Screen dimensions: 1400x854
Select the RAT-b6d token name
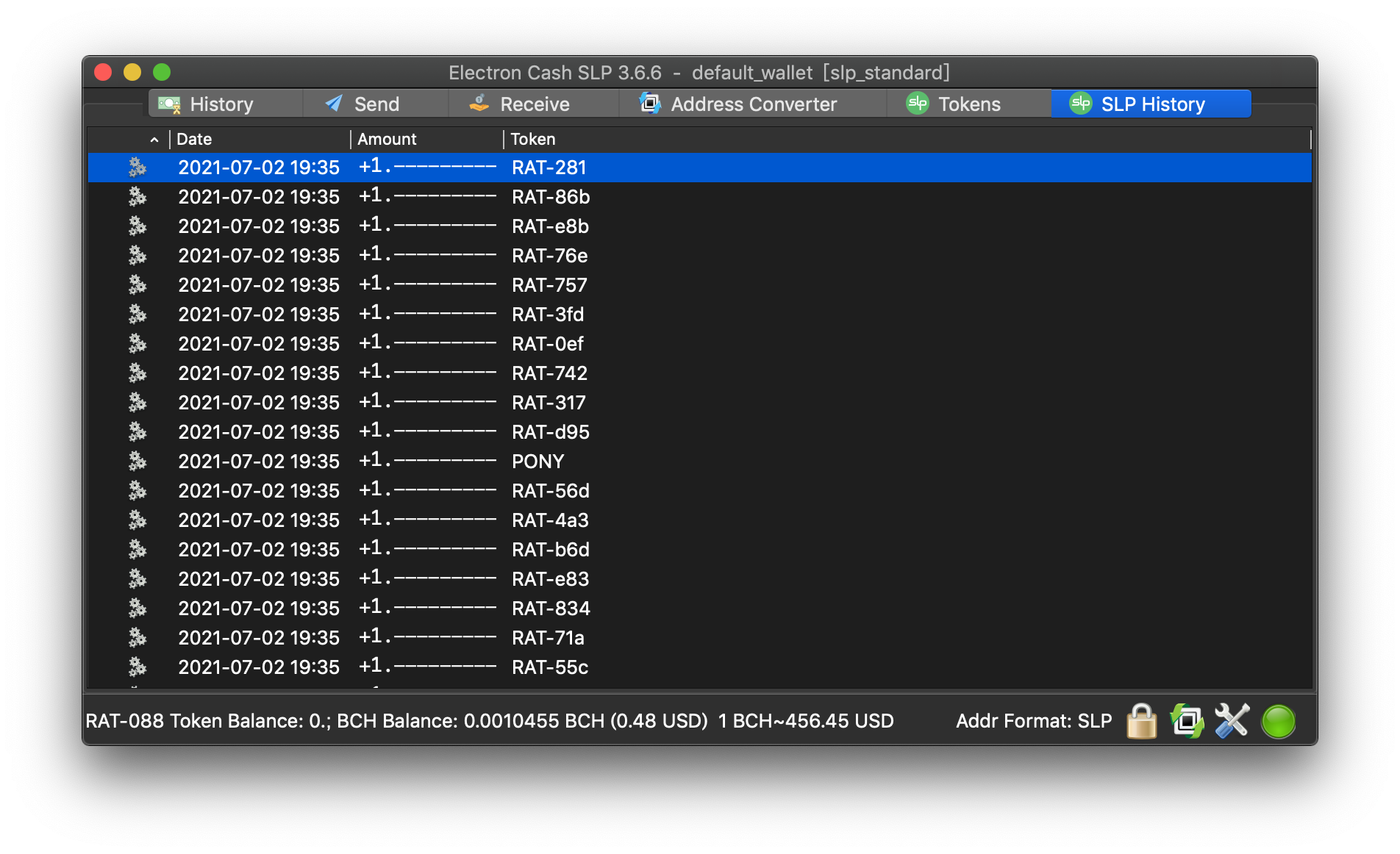pyautogui.click(x=551, y=550)
